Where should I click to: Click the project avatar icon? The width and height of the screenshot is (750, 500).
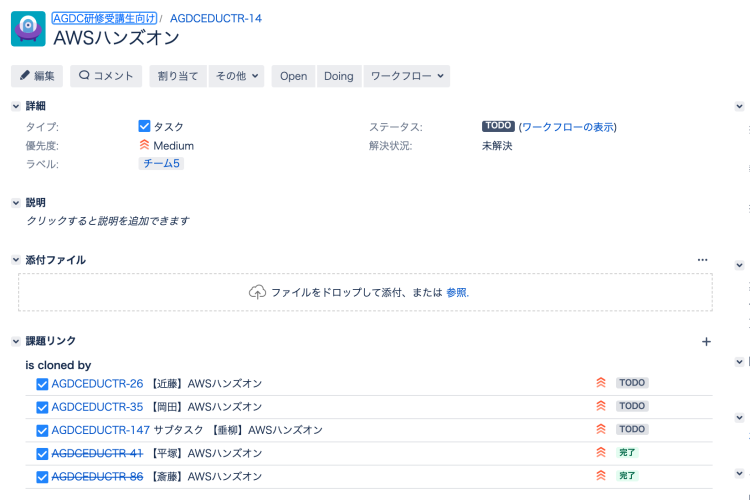28,29
